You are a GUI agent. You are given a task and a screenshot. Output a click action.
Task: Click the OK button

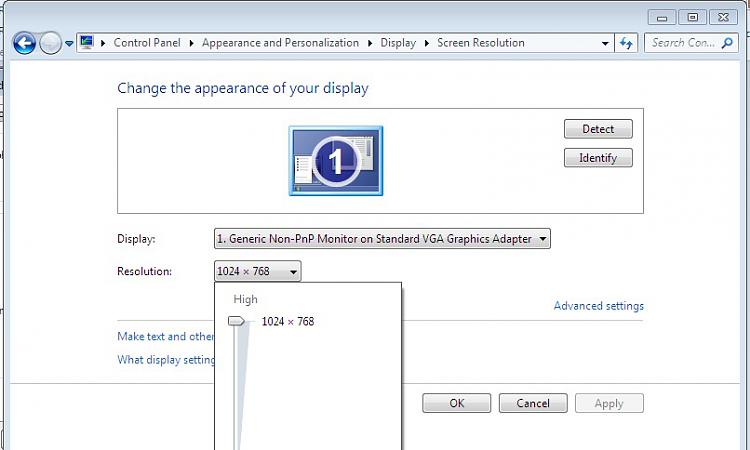point(456,403)
